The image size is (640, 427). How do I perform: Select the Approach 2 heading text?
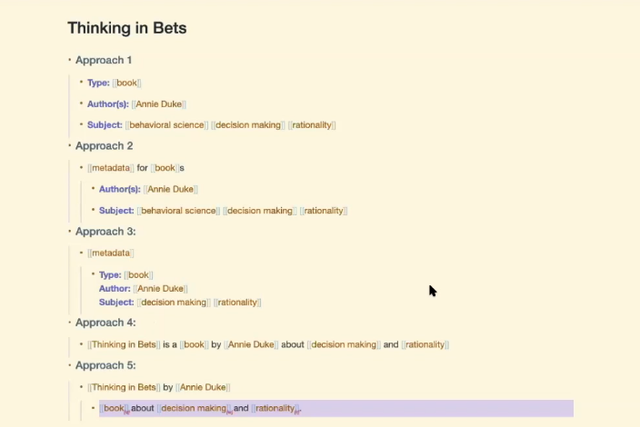pyautogui.click(x=104, y=146)
